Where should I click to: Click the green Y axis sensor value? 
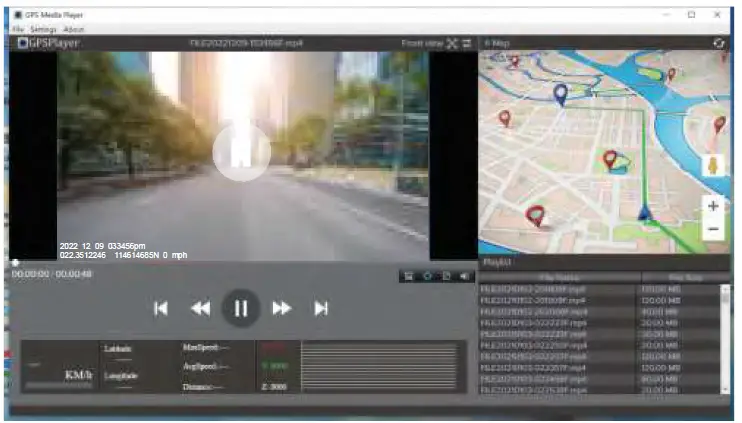(274, 366)
